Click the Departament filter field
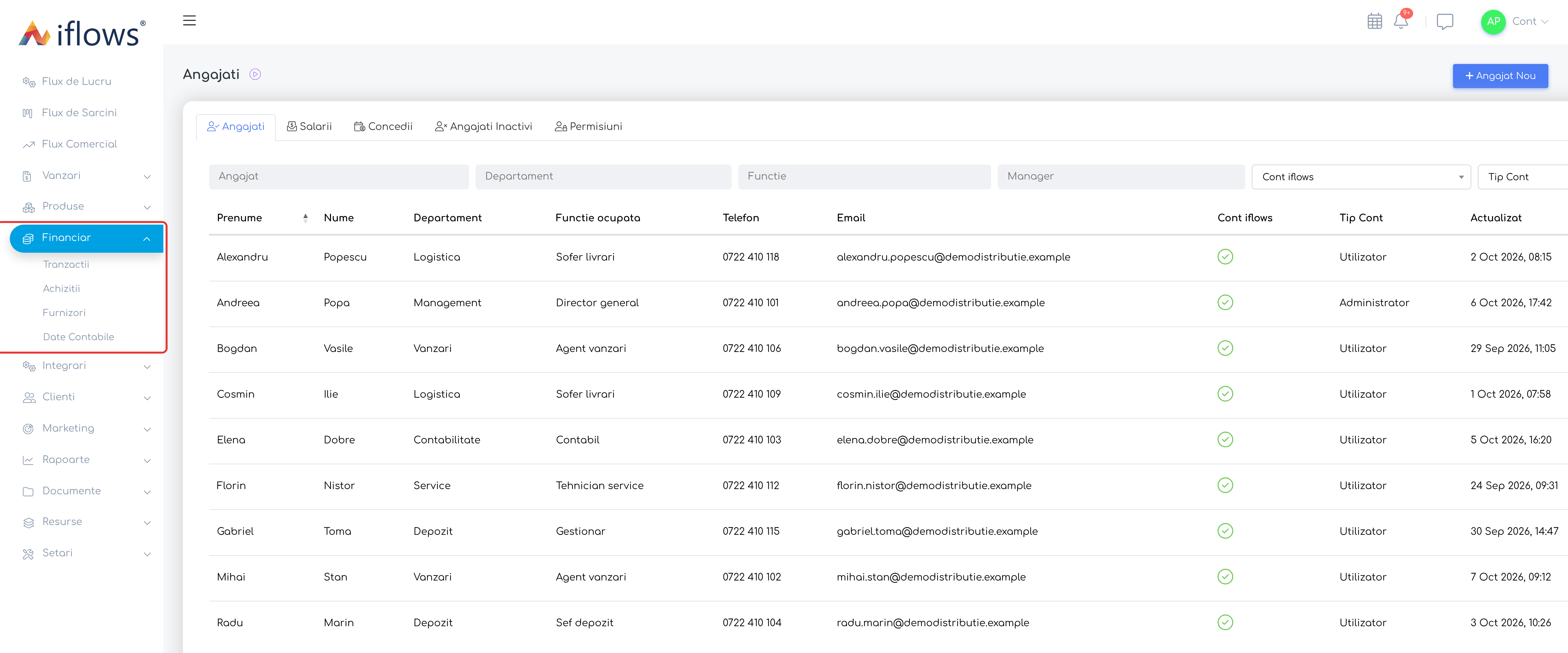This screenshot has height=653, width=1568. click(603, 177)
